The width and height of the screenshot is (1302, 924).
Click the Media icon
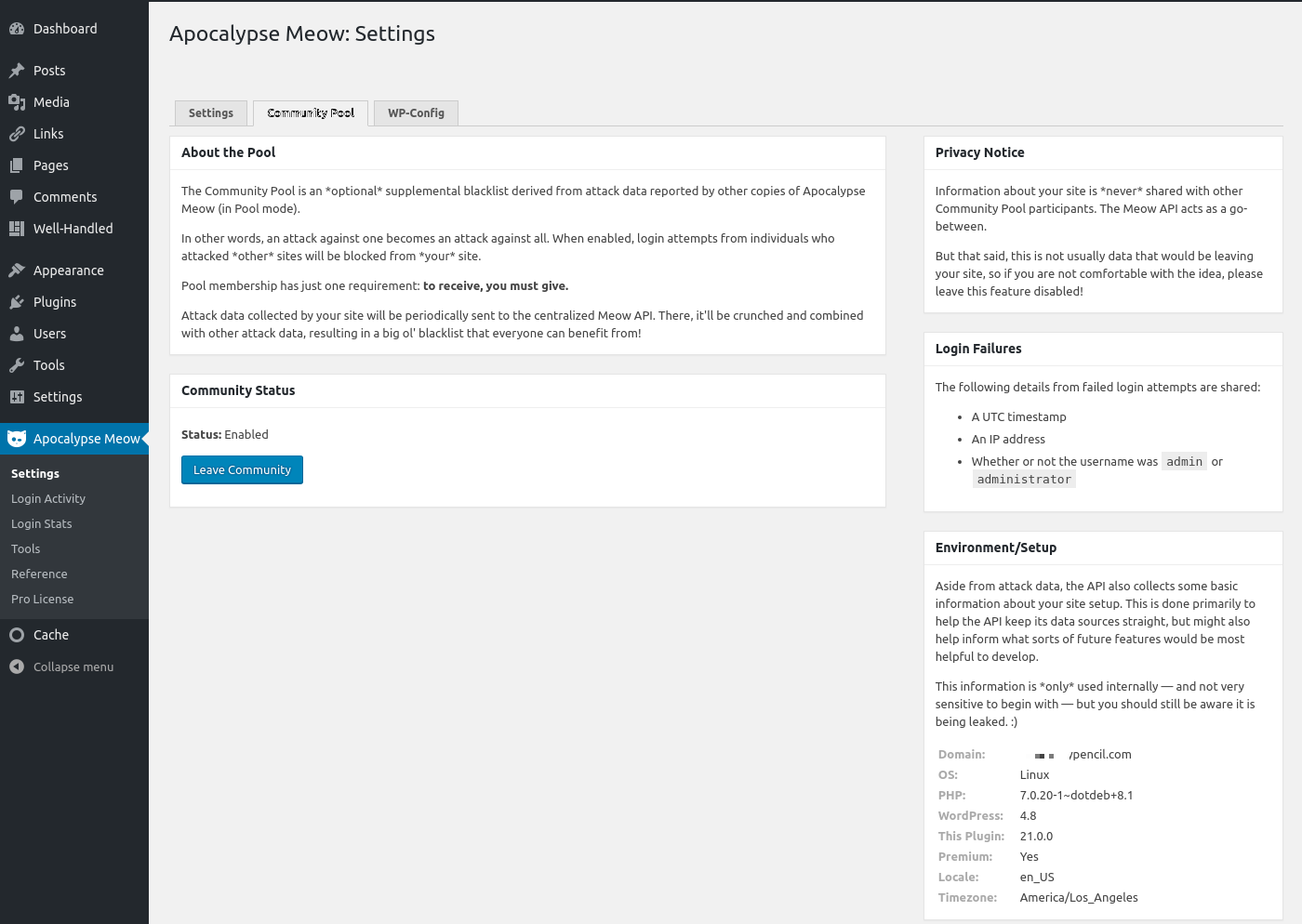point(17,102)
